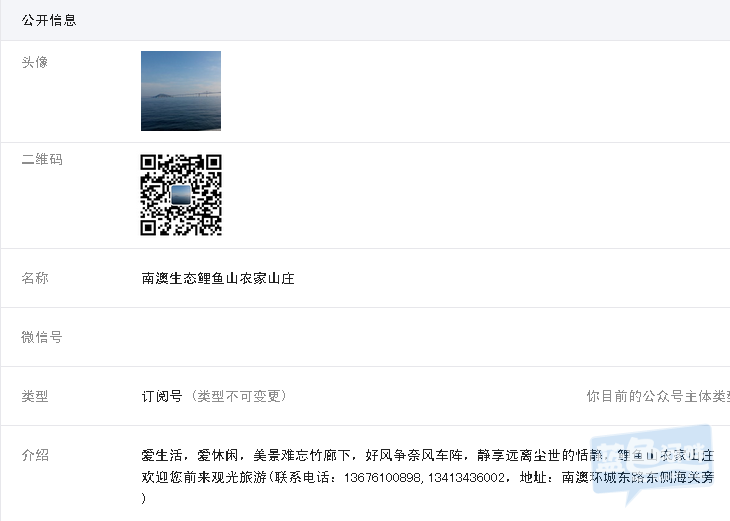Click the phone number 13676100898
The width and height of the screenshot is (730, 521).
tap(382, 477)
